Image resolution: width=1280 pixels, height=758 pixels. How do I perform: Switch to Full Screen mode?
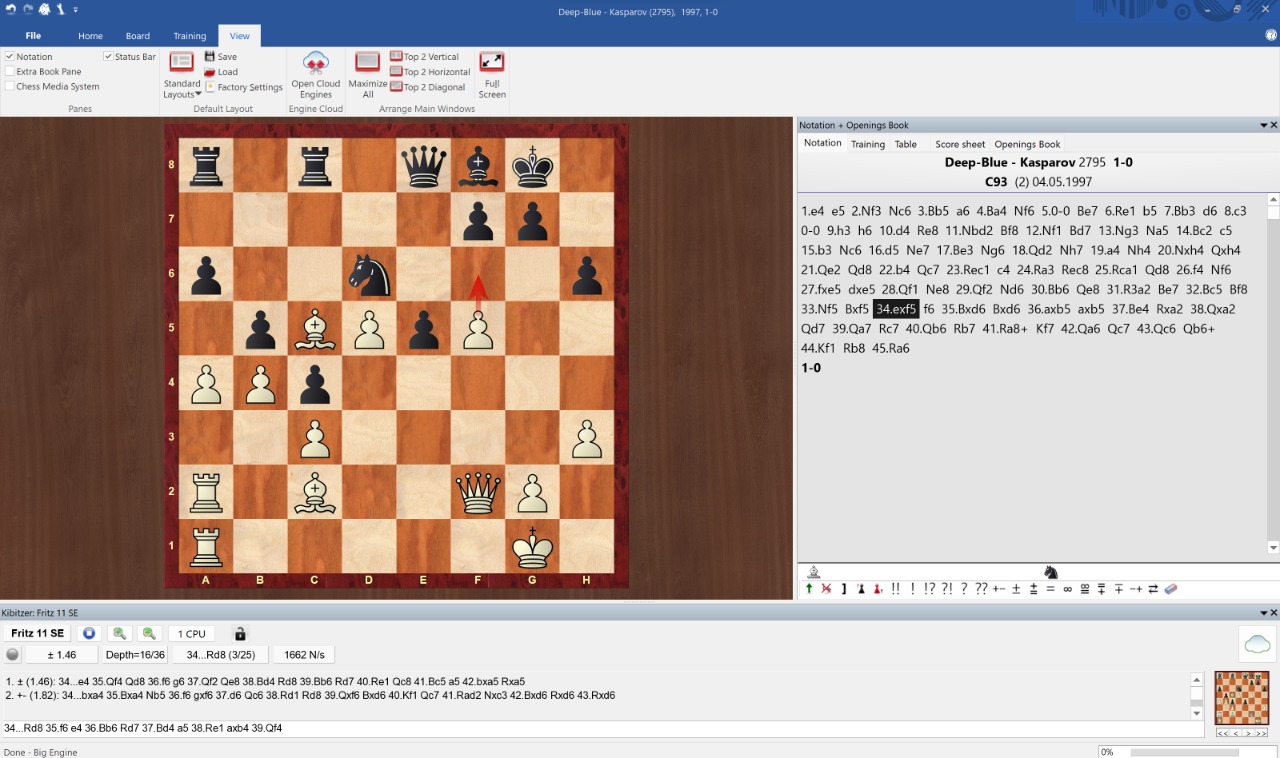pyautogui.click(x=492, y=75)
